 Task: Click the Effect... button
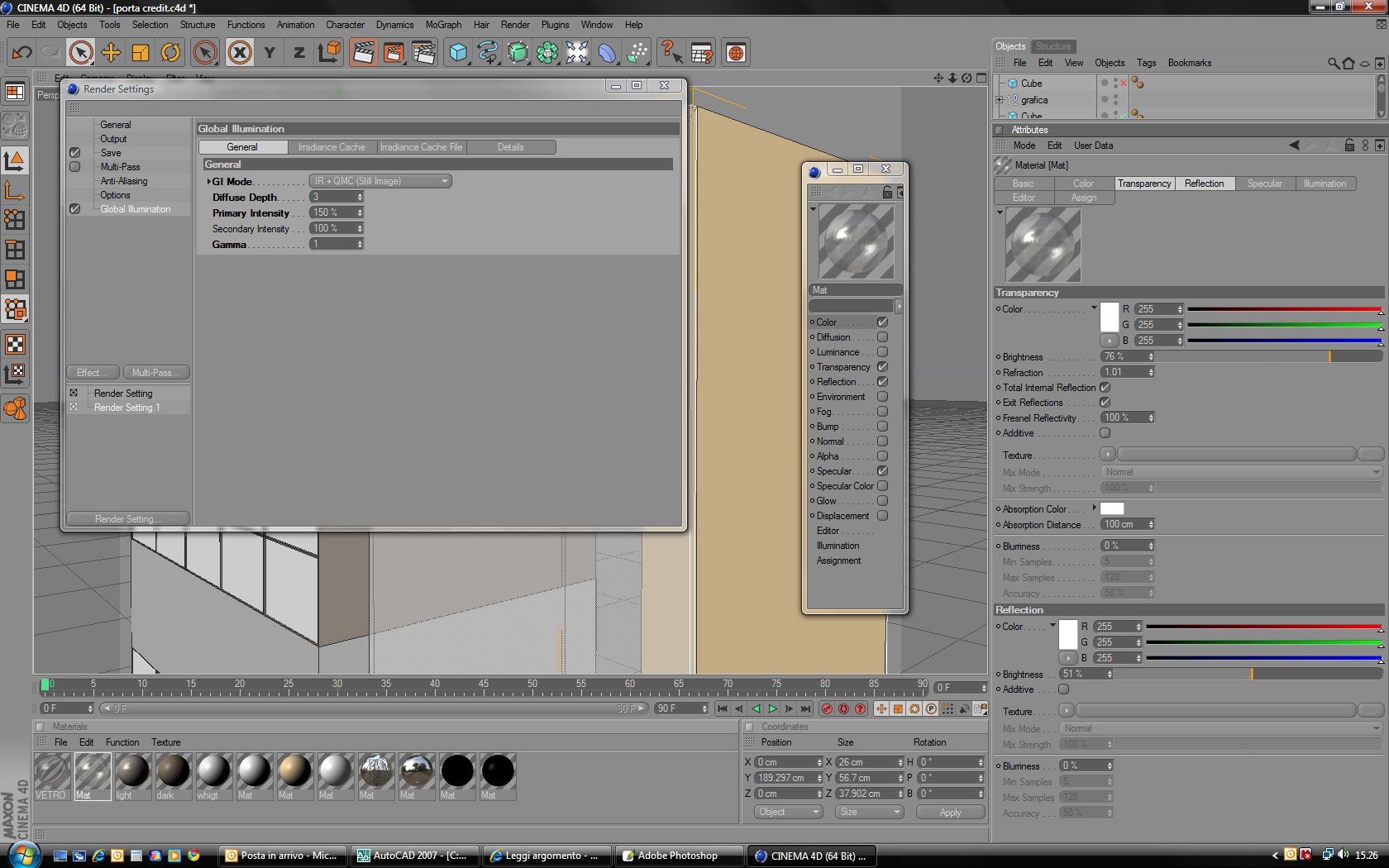pyautogui.click(x=93, y=373)
